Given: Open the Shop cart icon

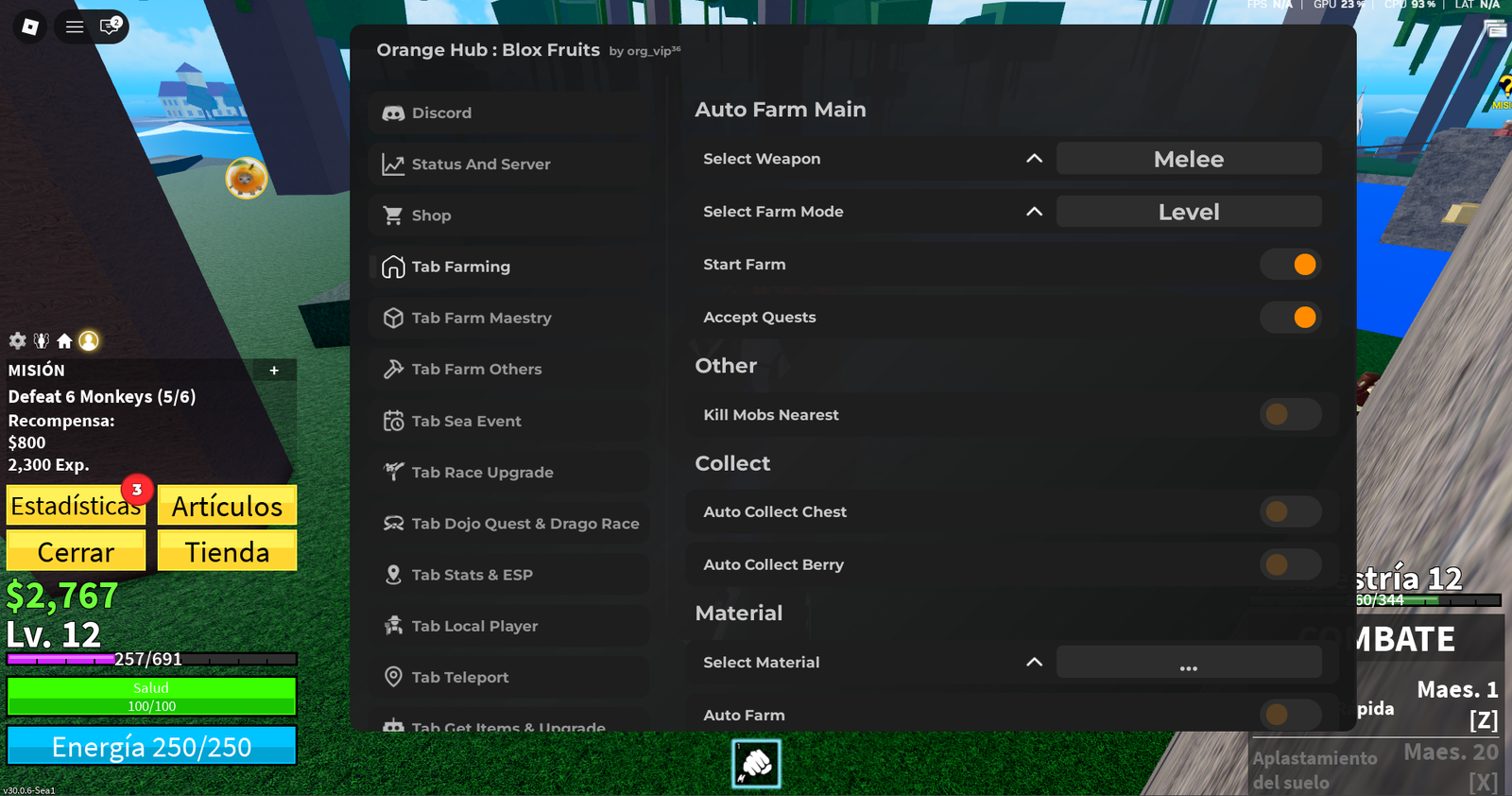Looking at the screenshot, I should [393, 216].
